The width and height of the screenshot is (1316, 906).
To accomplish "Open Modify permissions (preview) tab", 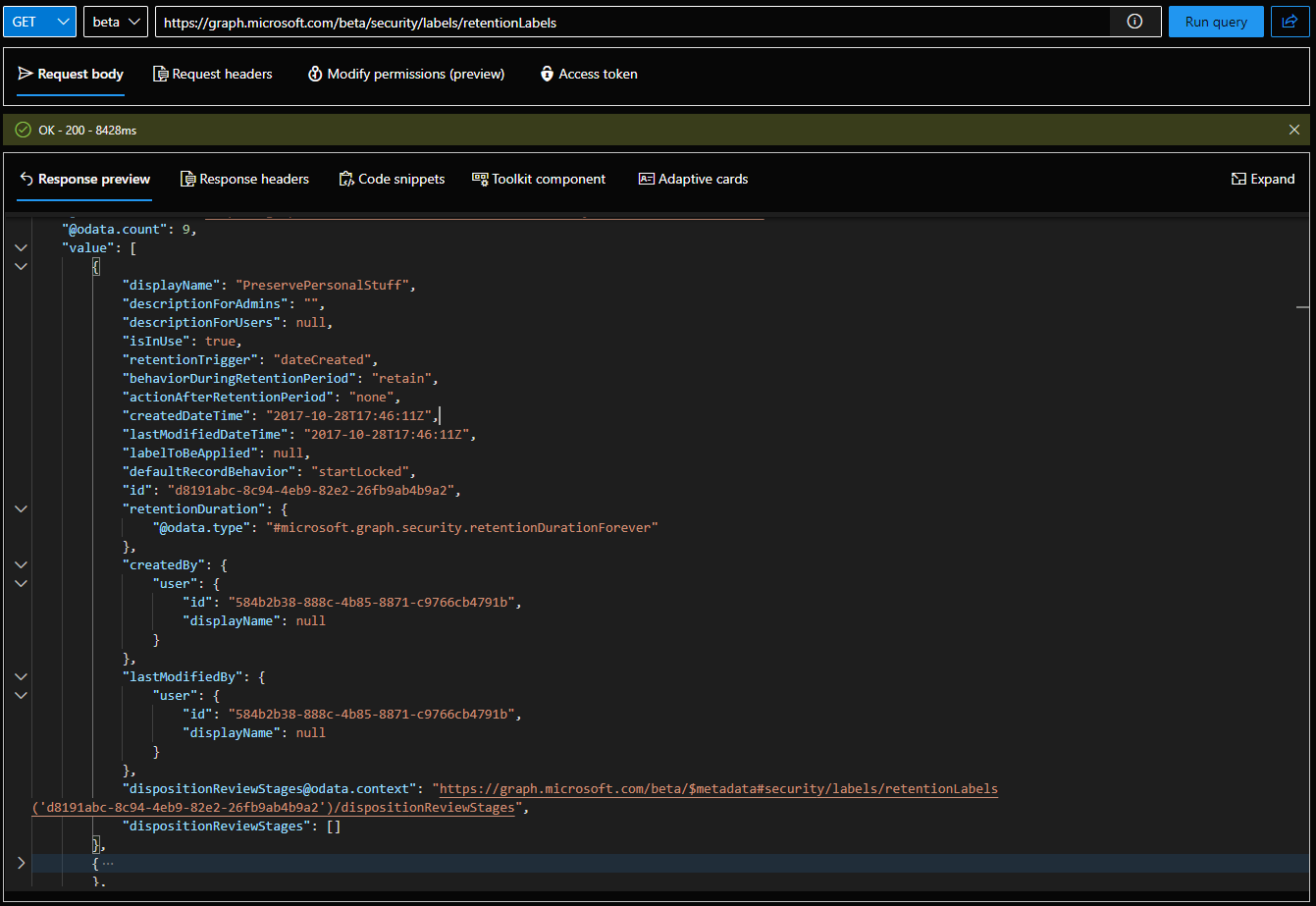I will [405, 74].
